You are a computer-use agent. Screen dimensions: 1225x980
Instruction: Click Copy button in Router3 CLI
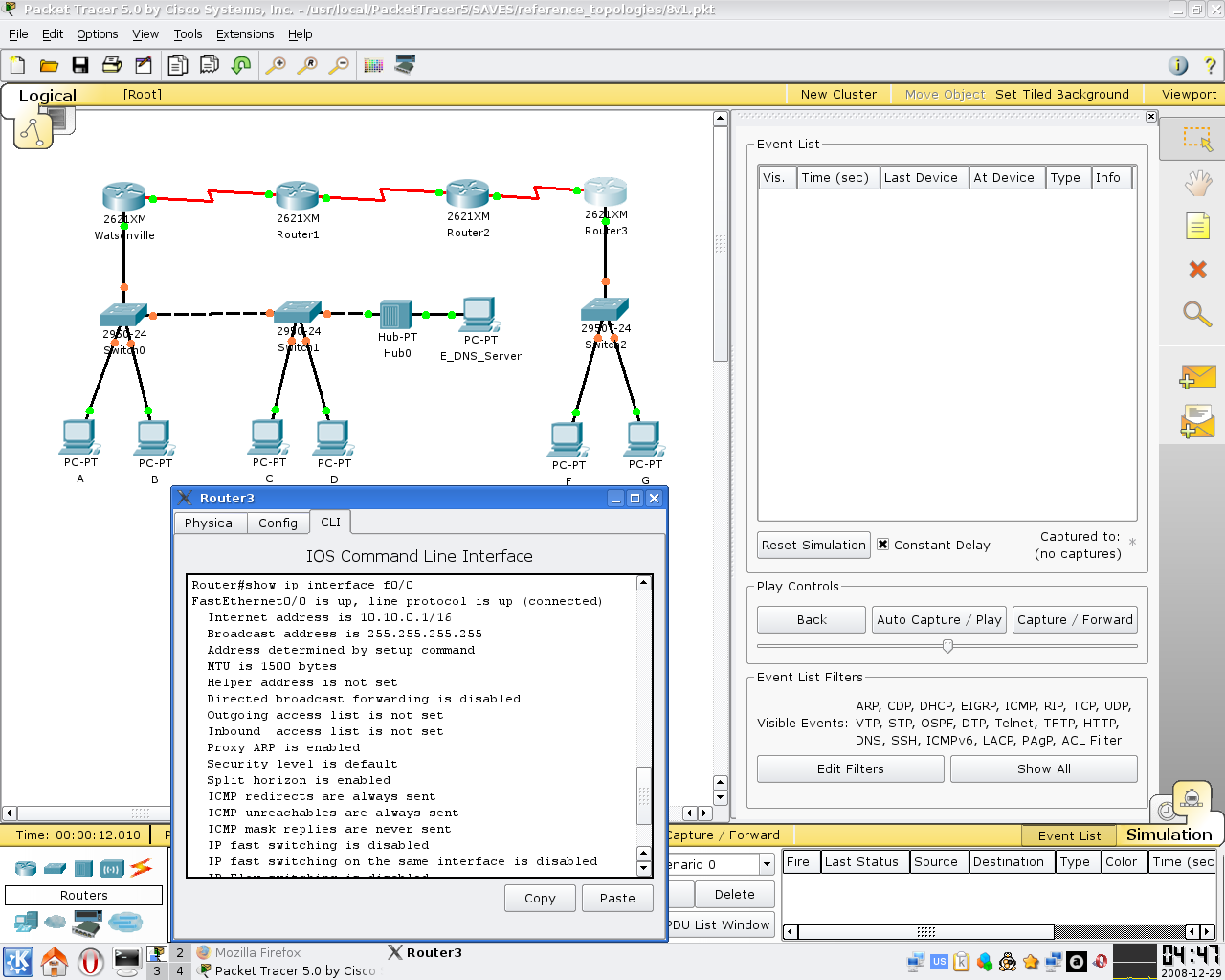point(540,898)
